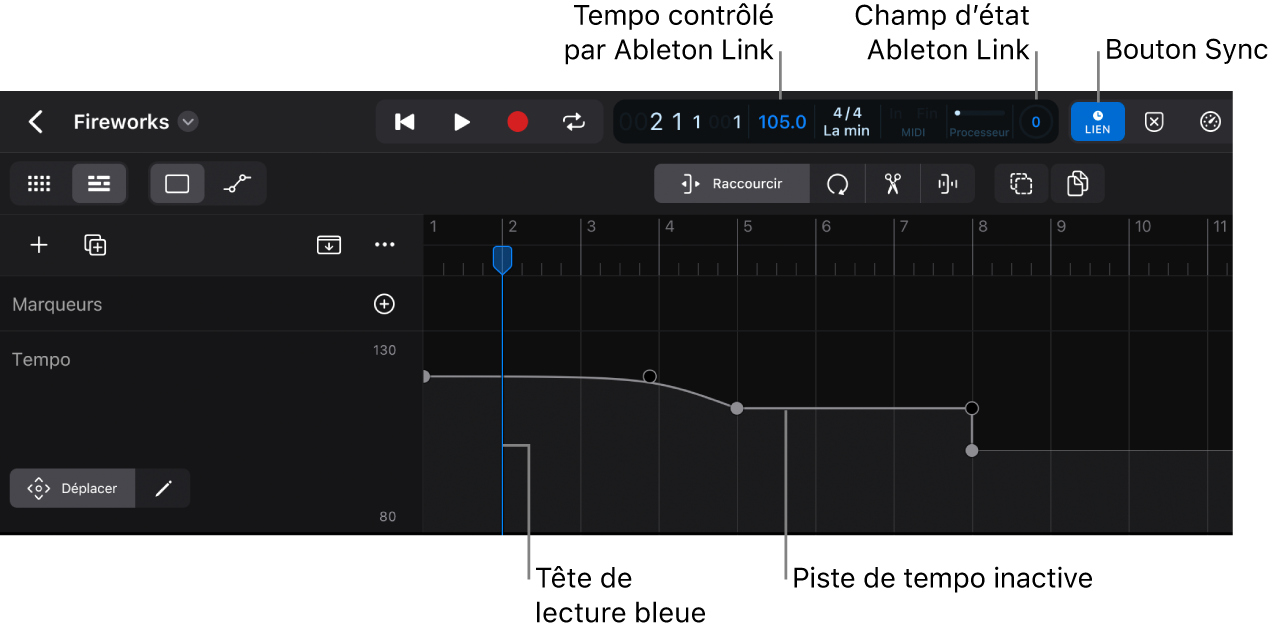Click the tempo value 105.0 in the display
The height and width of the screenshot is (628, 1269).
(x=781, y=121)
